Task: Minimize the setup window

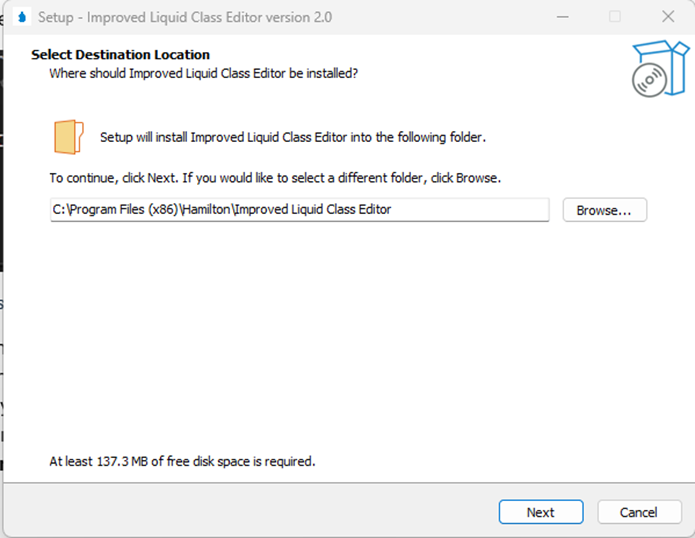Action: click(x=562, y=17)
